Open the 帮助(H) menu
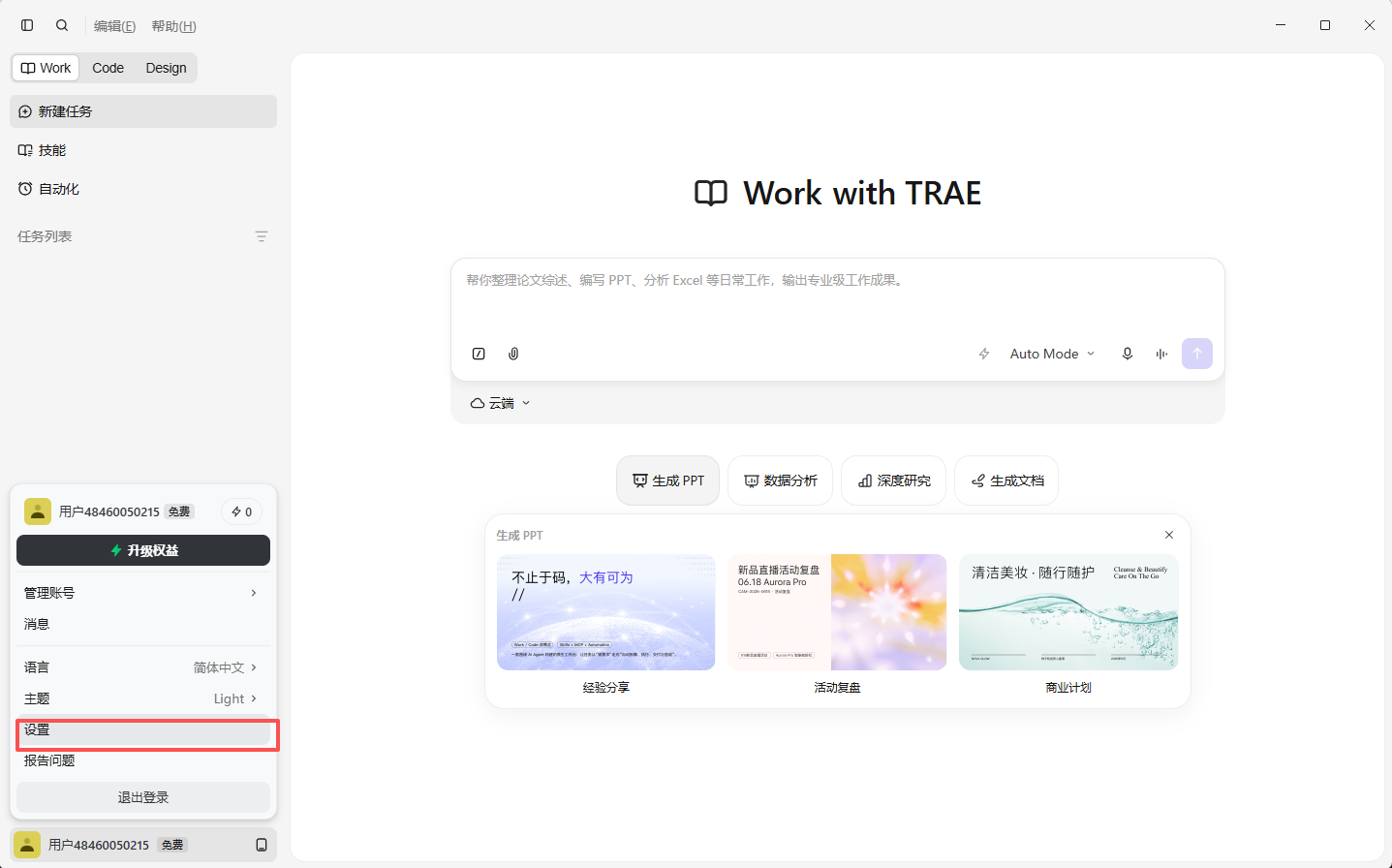 (x=173, y=26)
